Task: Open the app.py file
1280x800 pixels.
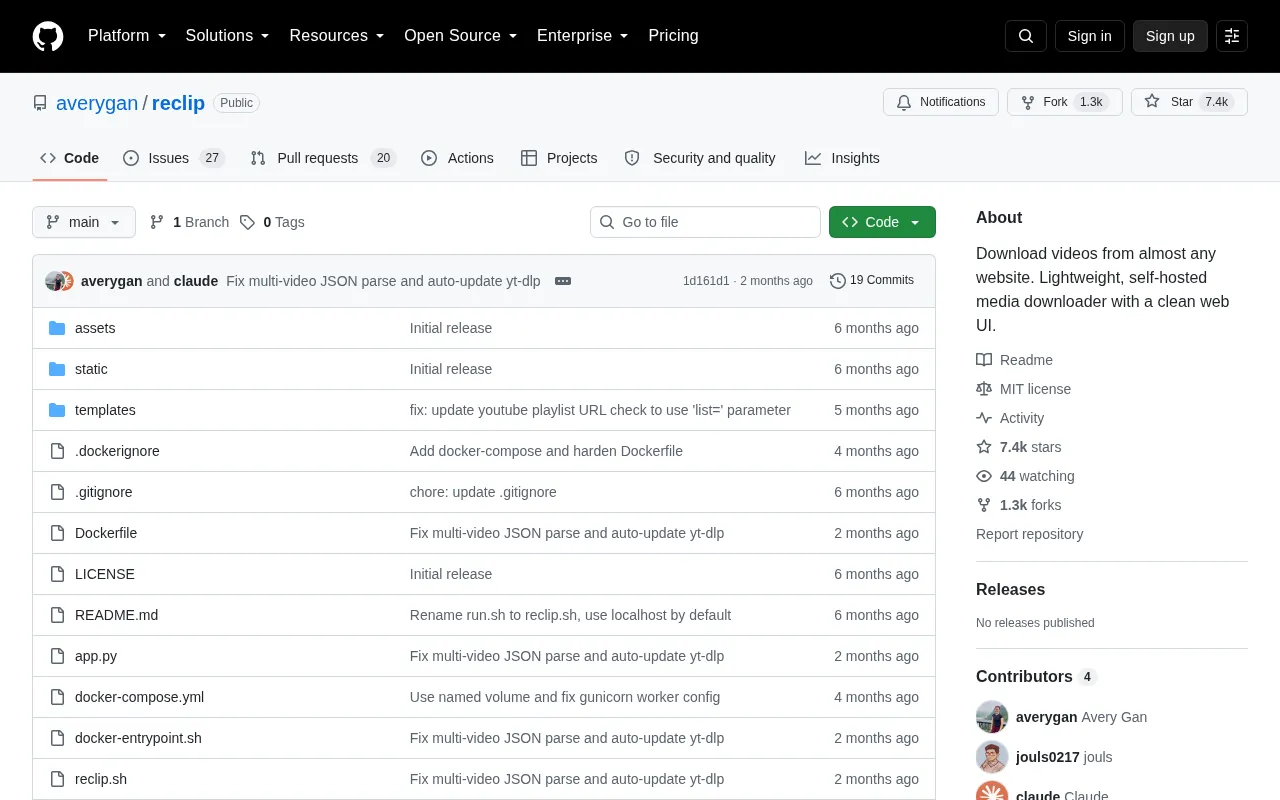Action: (x=96, y=656)
